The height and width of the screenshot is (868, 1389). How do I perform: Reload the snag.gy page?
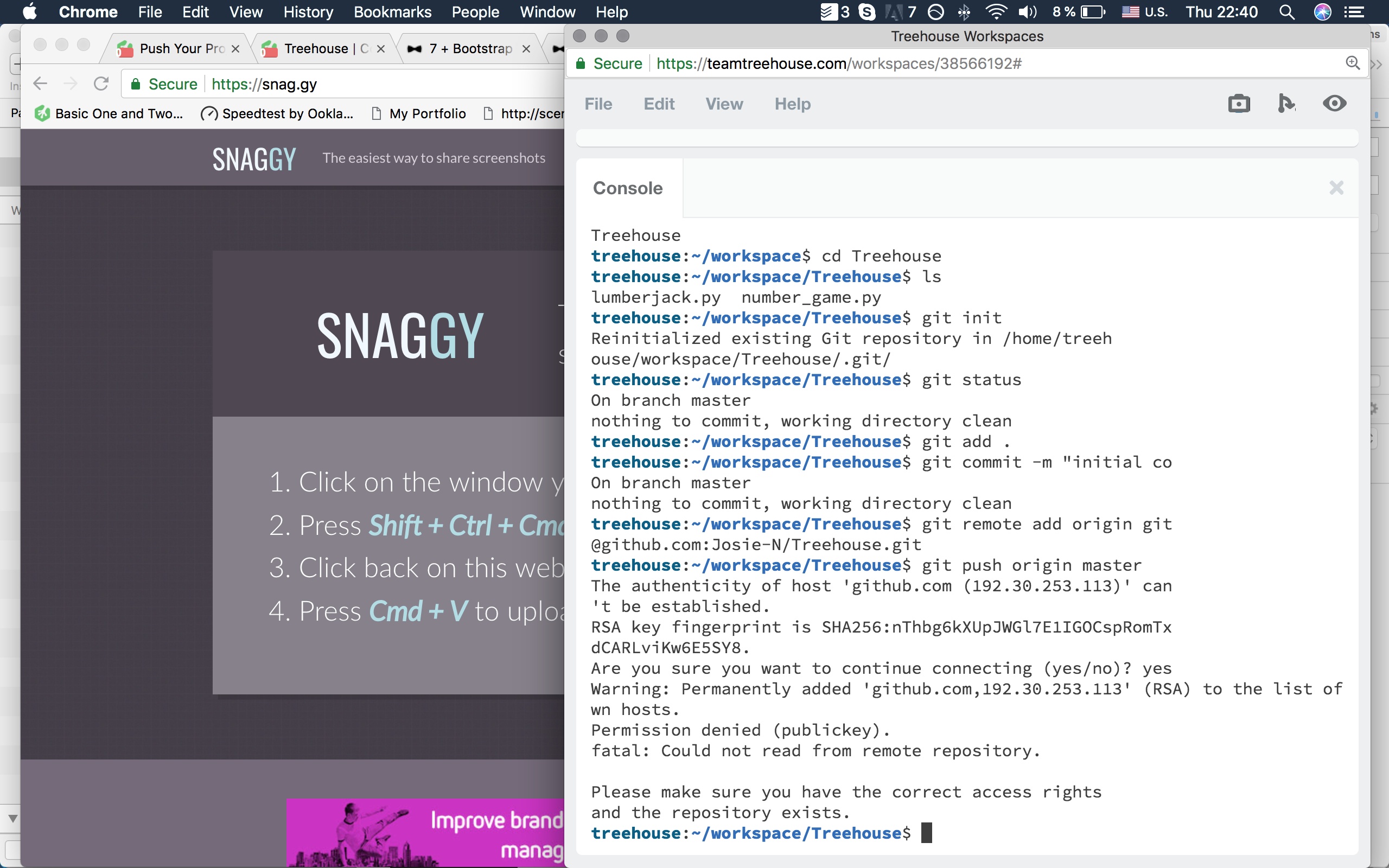click(x=101, y=85)
